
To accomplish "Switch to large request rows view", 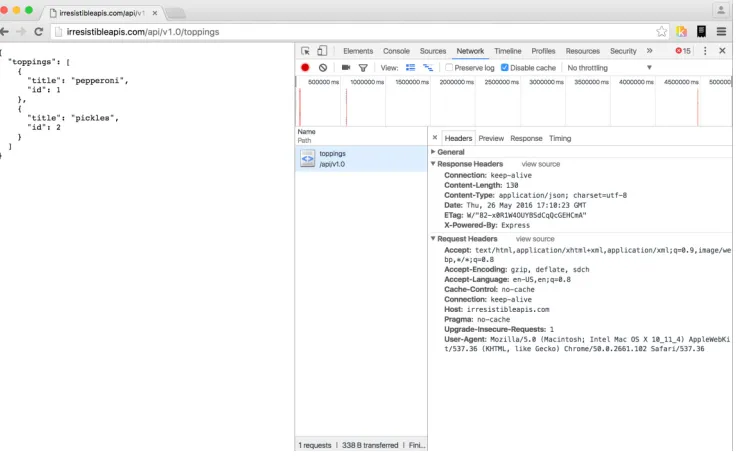I will (410, 68).
